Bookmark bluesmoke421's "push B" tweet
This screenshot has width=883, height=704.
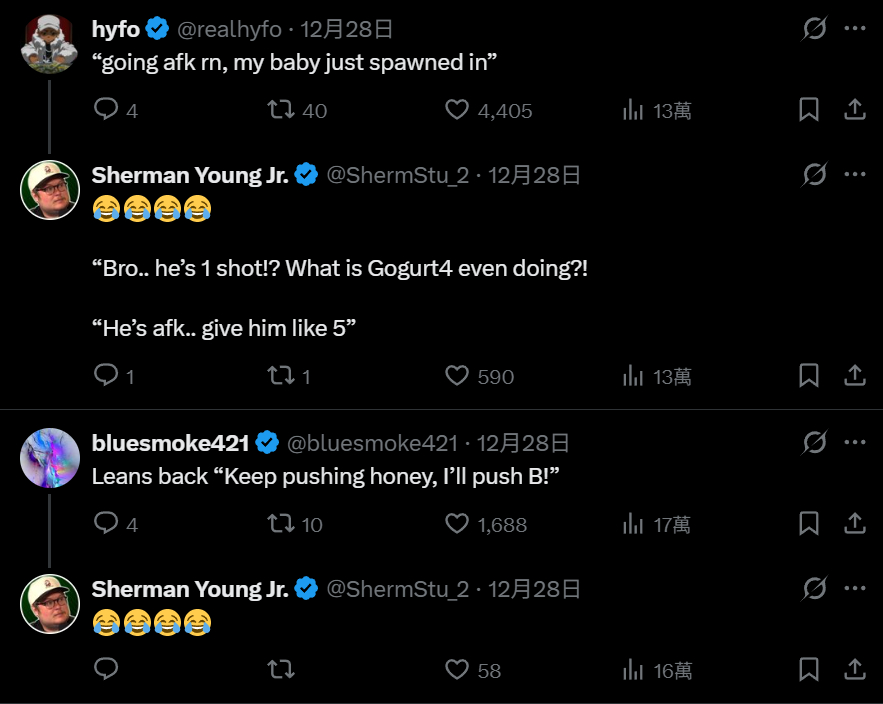(x=809, y=524)
